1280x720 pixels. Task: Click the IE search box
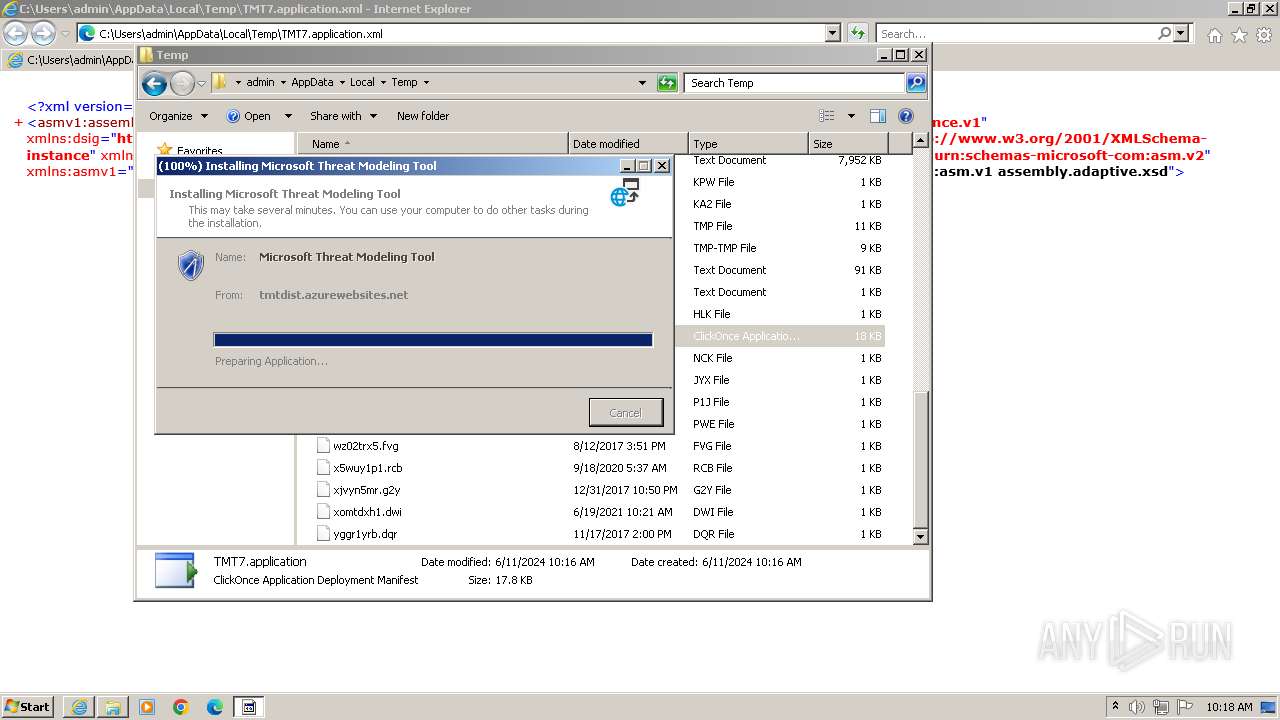[x=1016, y=33]
